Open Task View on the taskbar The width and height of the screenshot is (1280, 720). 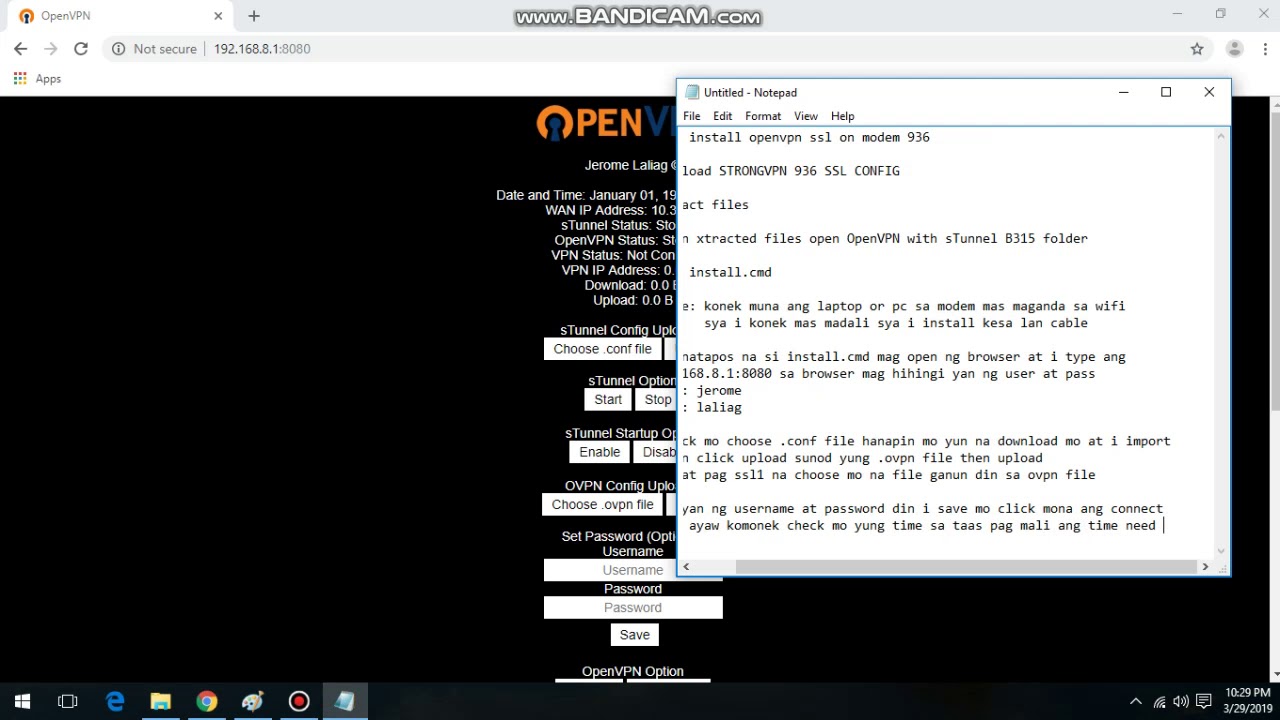click(68, 702)
